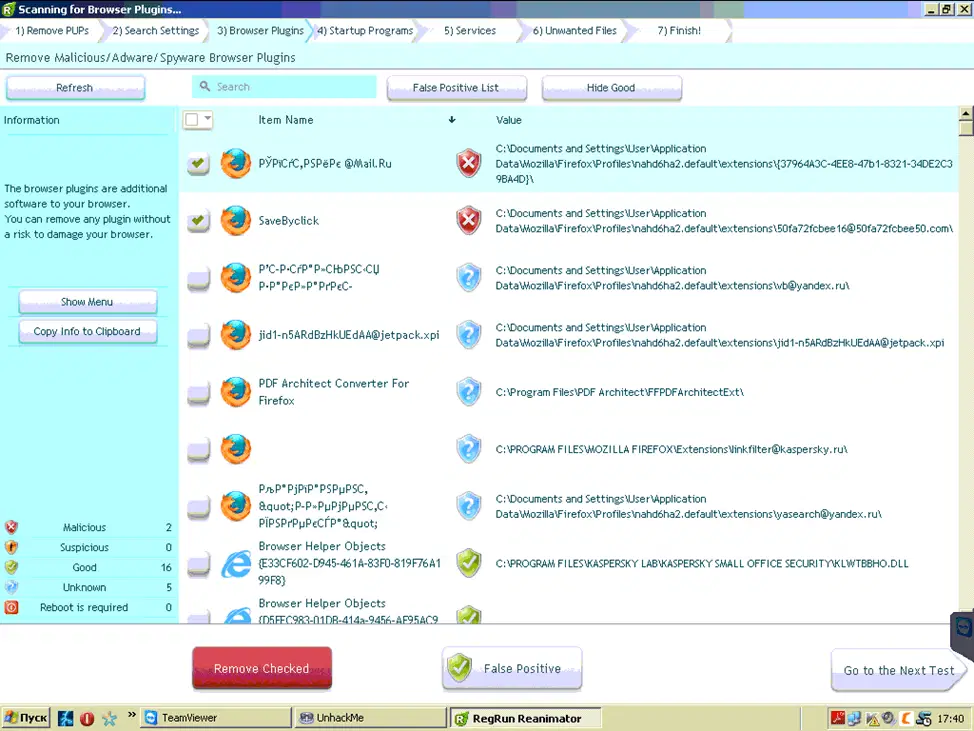Click the Firefox icon in the yasearch@yandex.ru row
This screenshot has width=974, height=731.
tap(235, 506)
